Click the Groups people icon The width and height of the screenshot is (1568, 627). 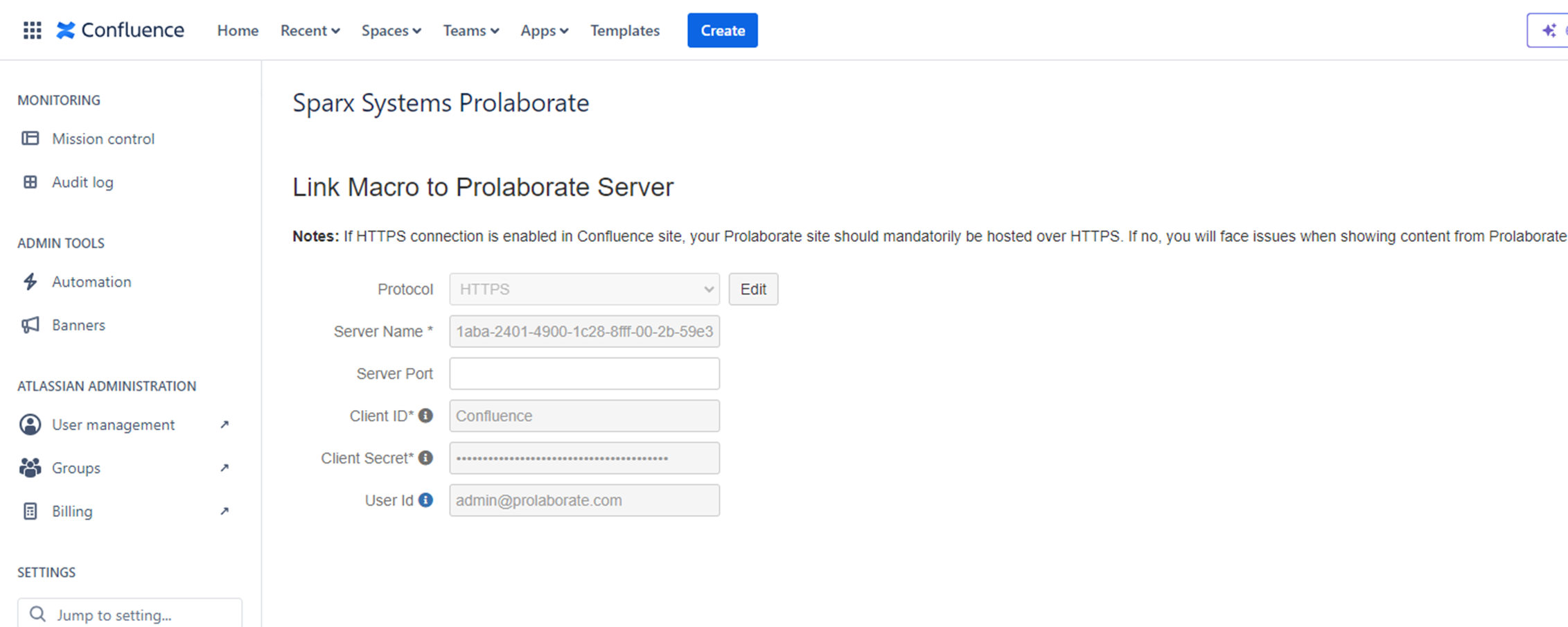30,468
